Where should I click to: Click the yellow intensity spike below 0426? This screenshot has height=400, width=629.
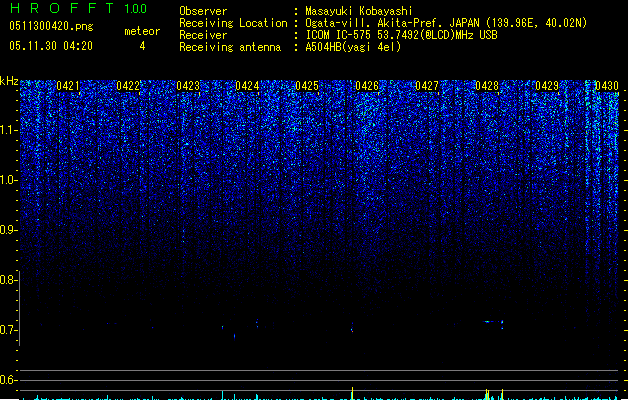[x=352, y=393]
